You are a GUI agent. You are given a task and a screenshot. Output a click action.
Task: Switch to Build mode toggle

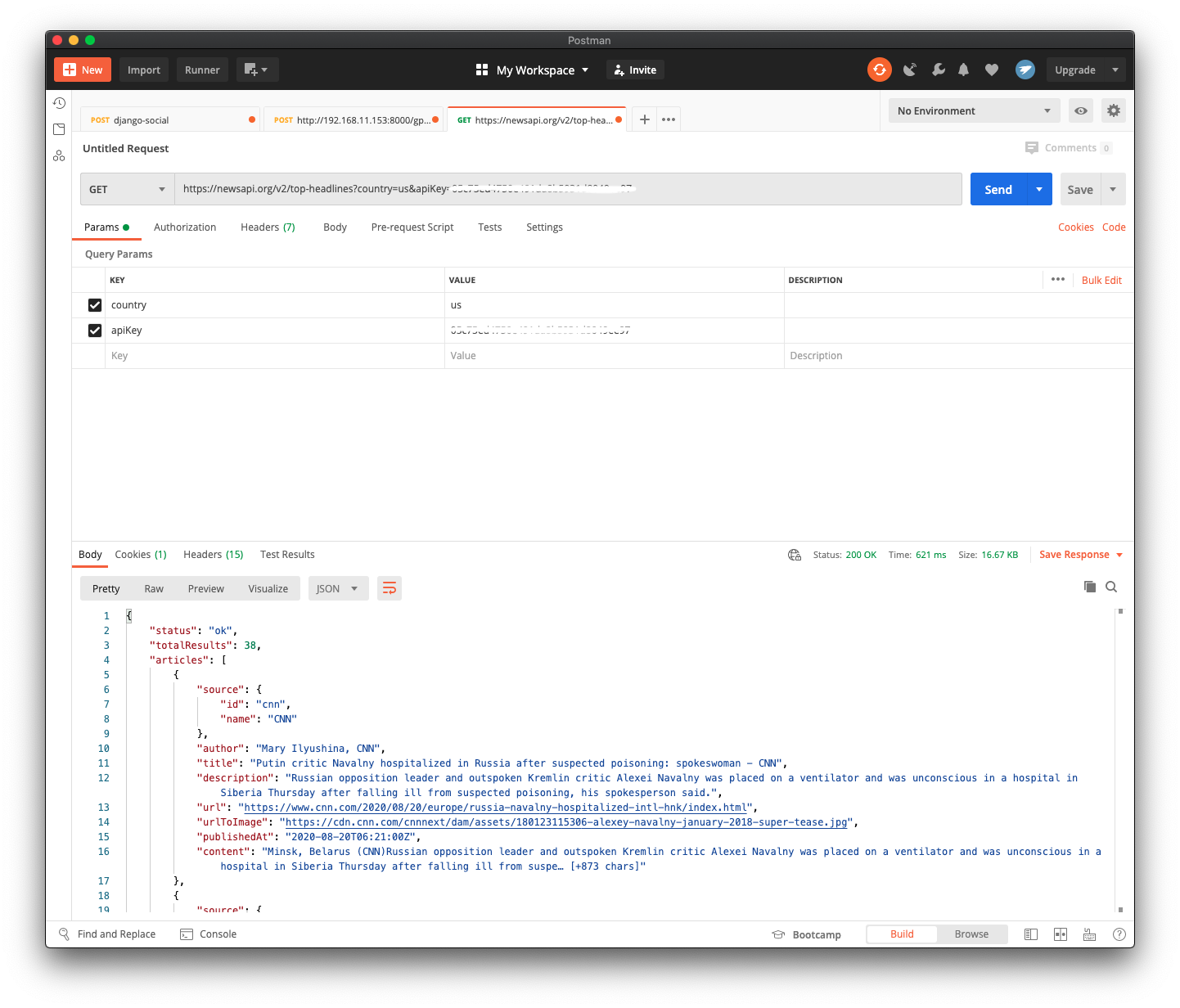tap(902, 934)
